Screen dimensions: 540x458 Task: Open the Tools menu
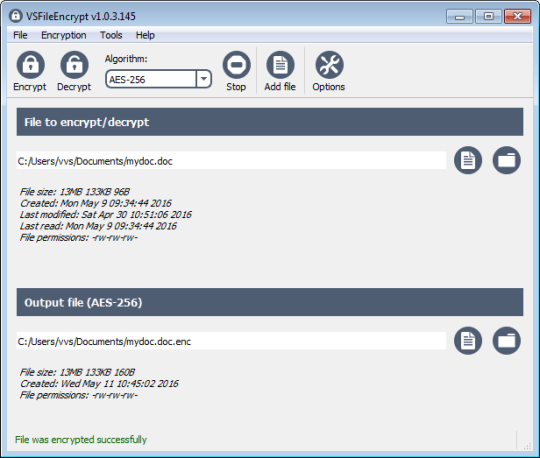111,35
